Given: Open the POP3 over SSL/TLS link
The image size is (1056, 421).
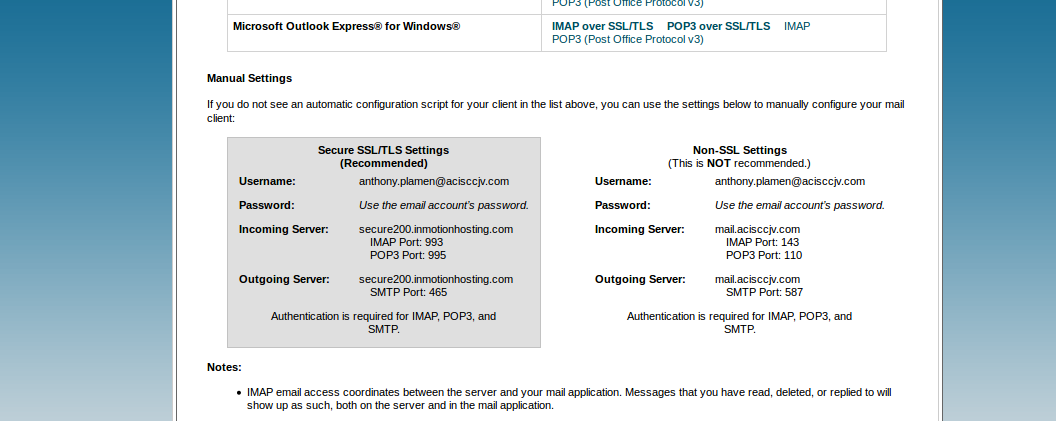Looking at the screenshot, I should coord(718,26).
